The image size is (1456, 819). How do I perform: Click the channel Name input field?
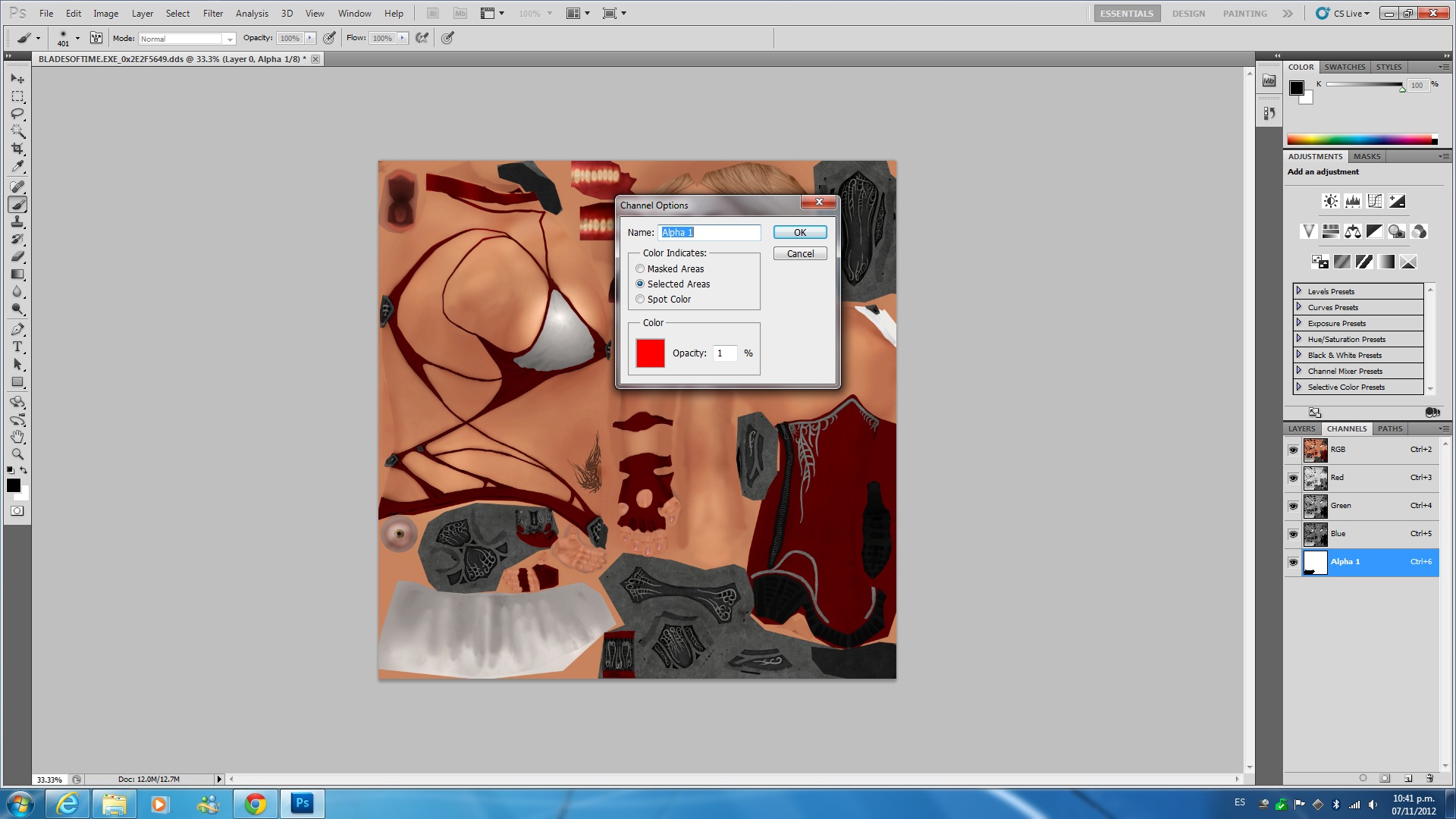[709, 232]
